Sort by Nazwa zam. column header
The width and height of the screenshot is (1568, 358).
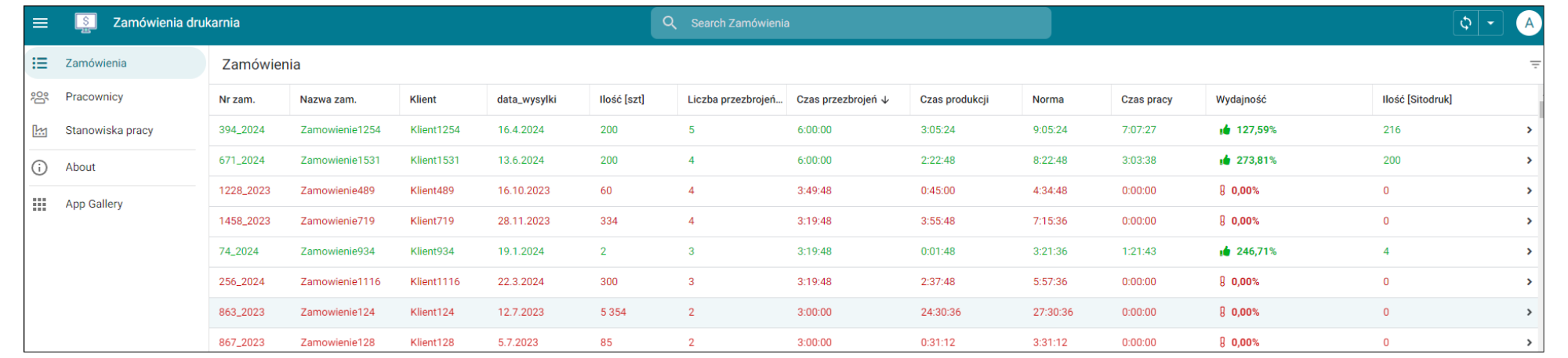point(328,99)
